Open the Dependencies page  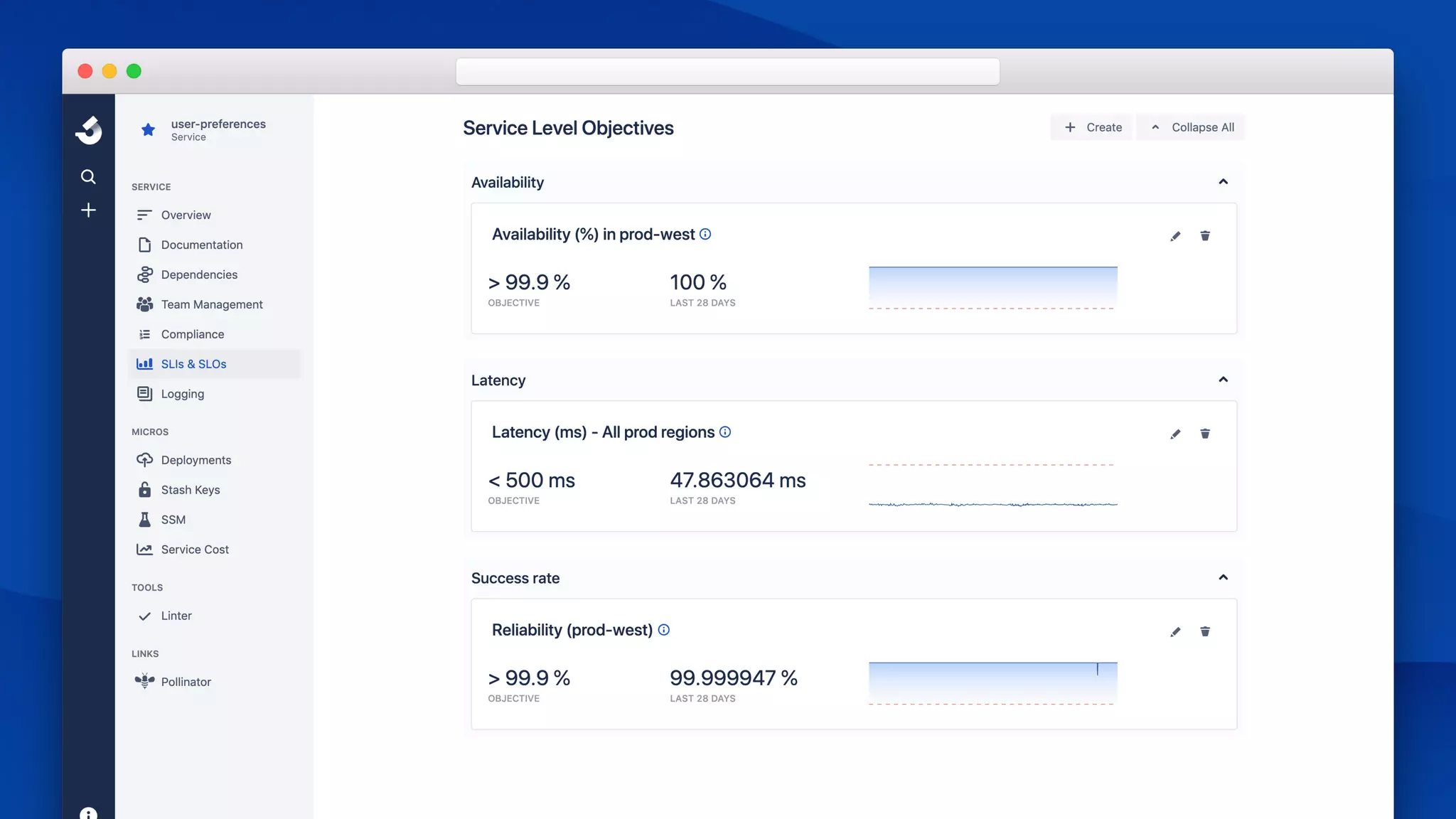point(199,274)
